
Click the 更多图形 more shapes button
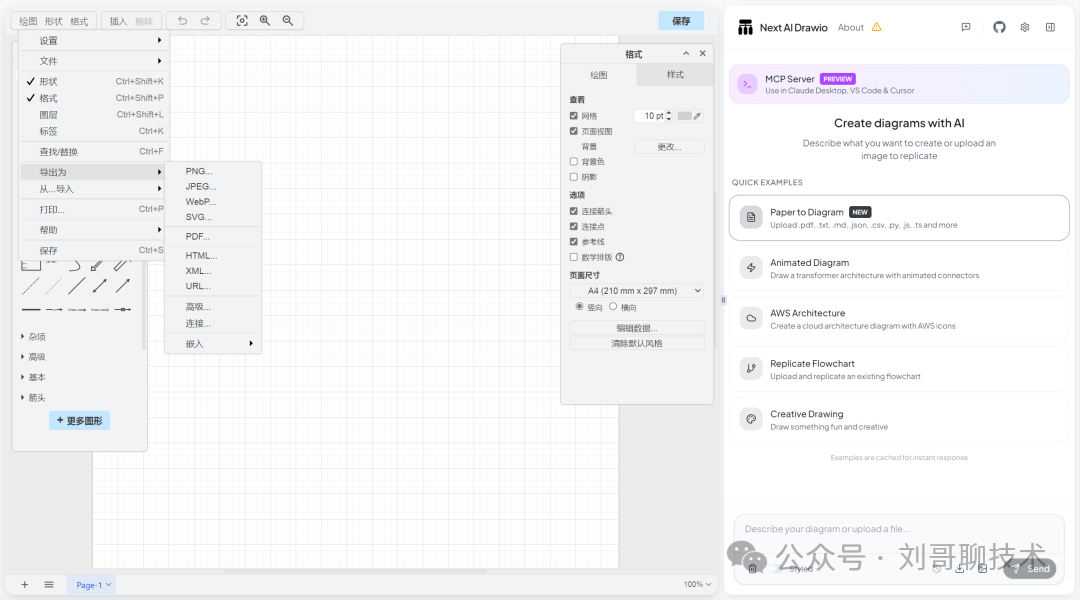pyautogui.click(x=79, y=421)
